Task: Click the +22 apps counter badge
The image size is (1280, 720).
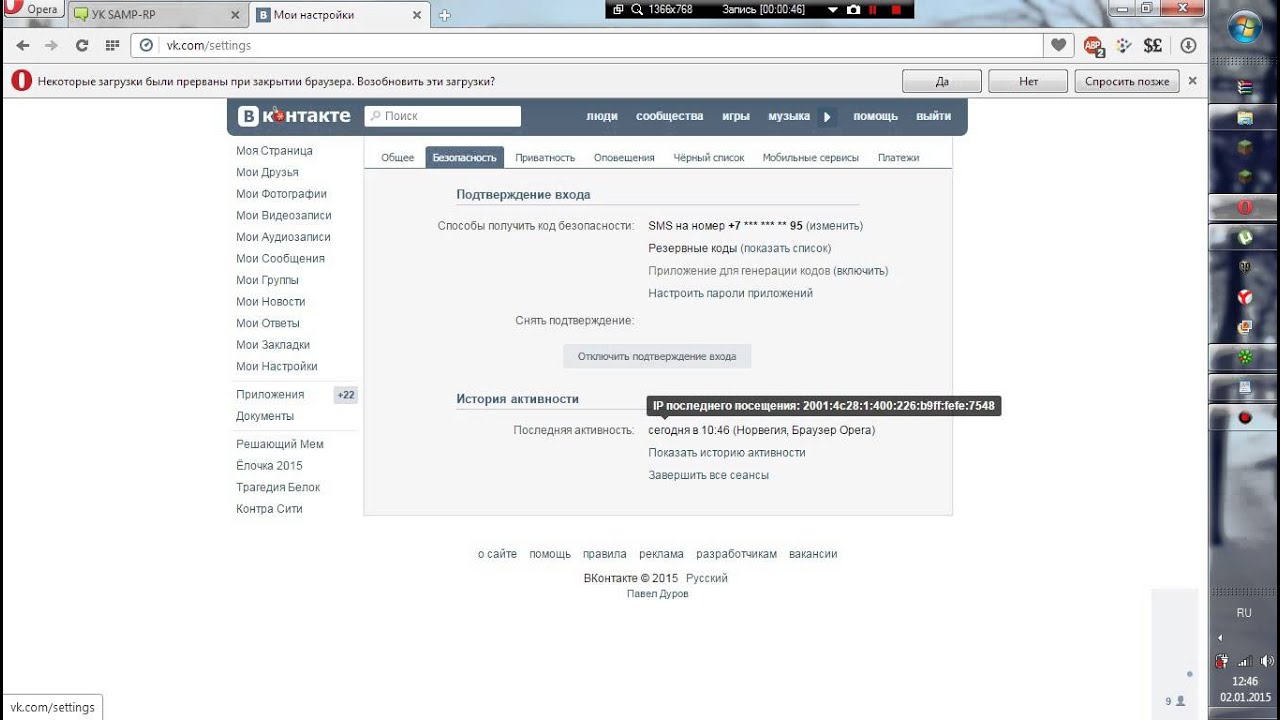Action: 345,395
